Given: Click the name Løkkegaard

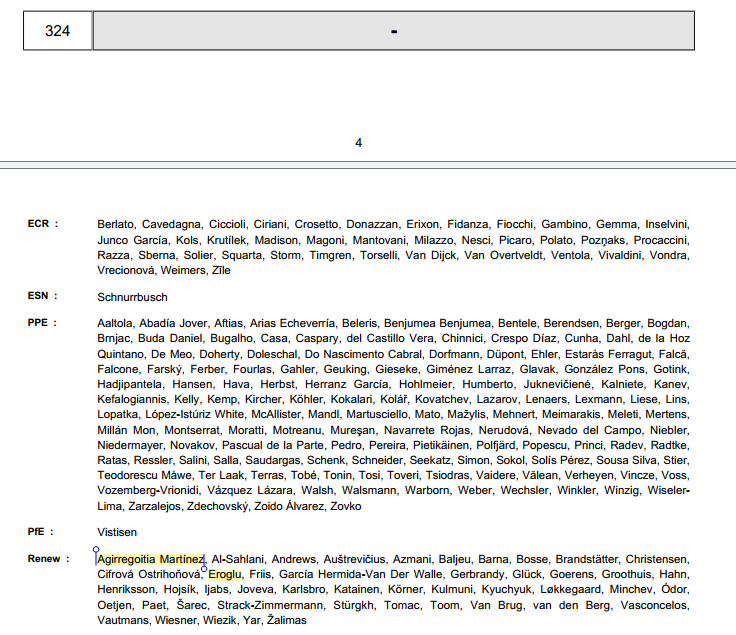Looking at the screenshot, I should [x=570, y=589].
